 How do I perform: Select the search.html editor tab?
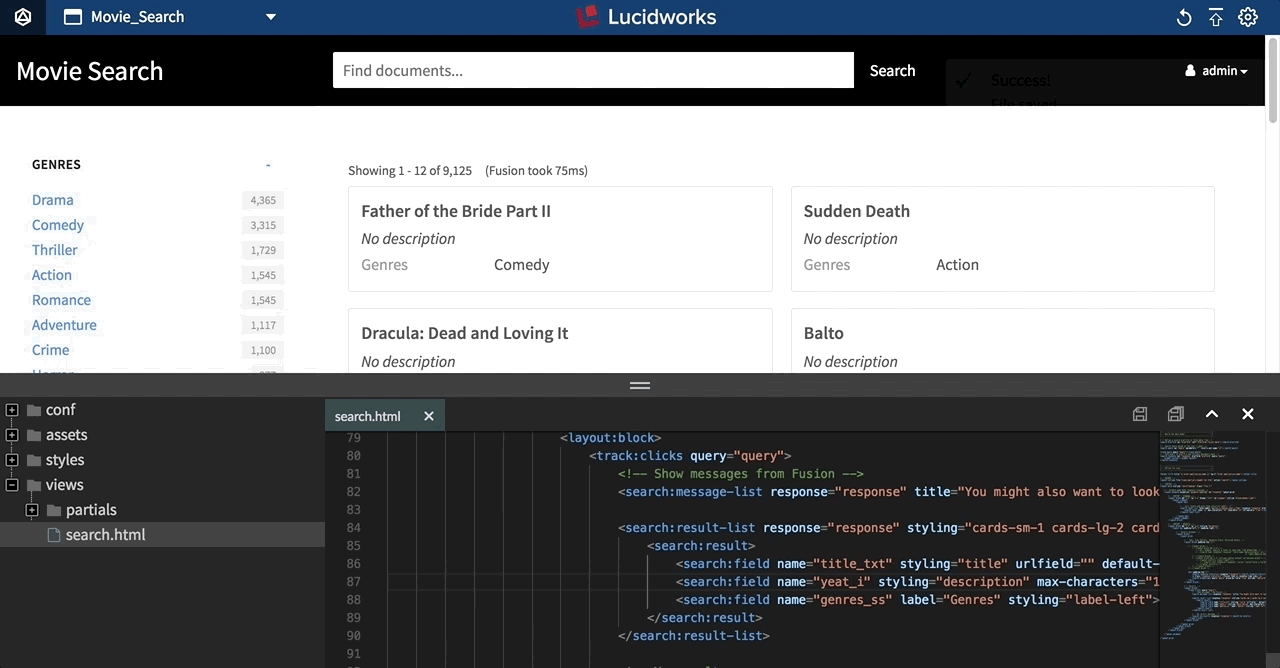368,416
